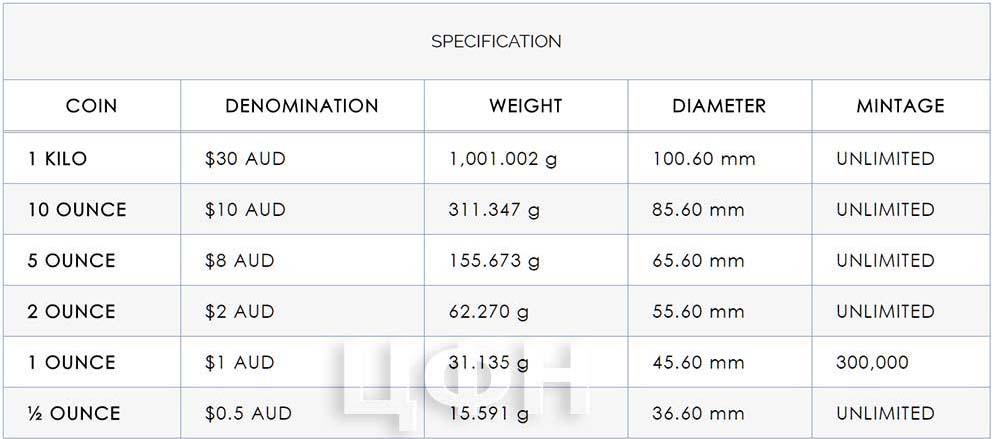This screenshot has height=439, width=1000.
Task: Select the 10 OUNCE row label
Action: (77, 209)
